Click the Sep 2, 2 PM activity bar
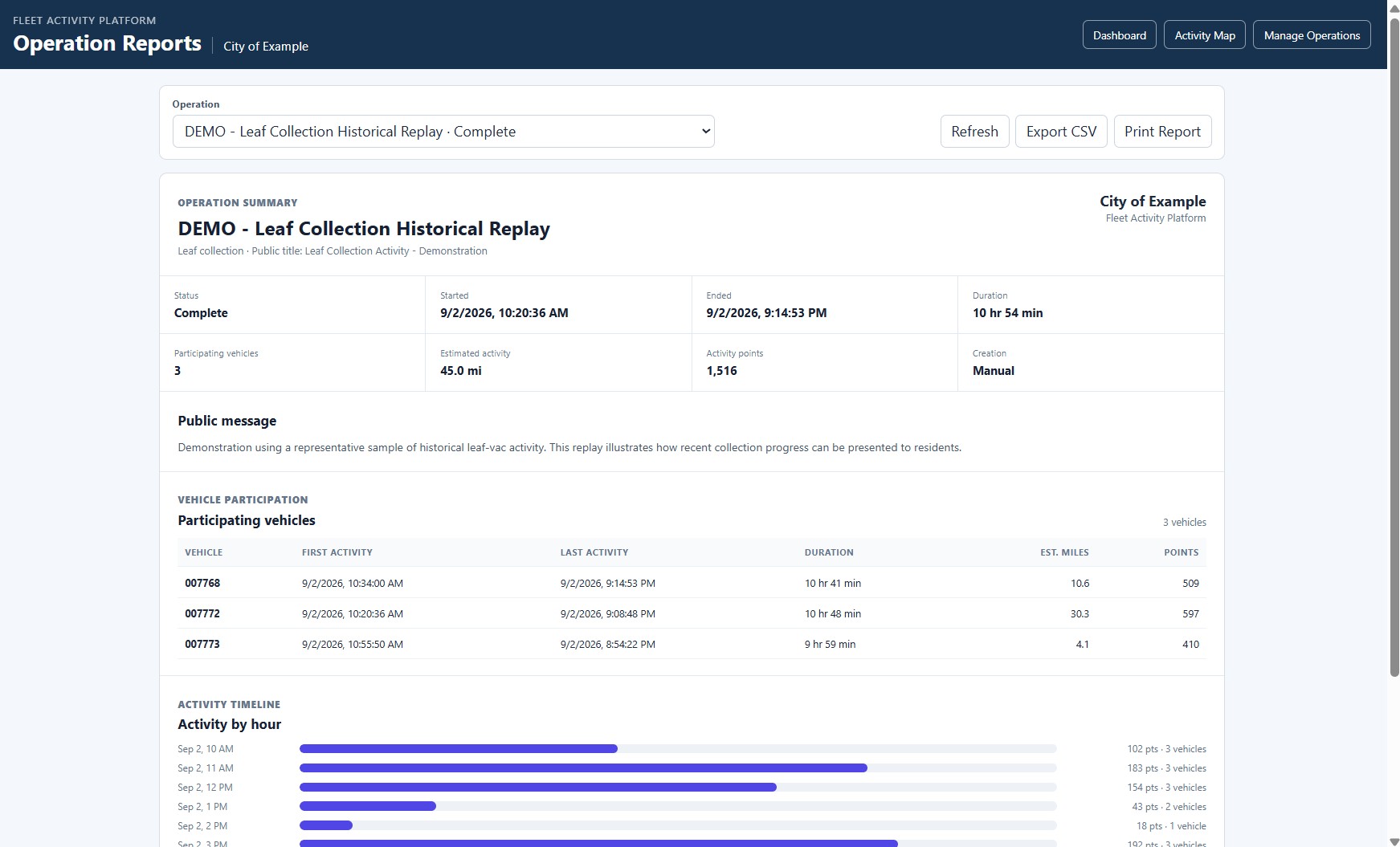Viewport: 1400px width, 847px height. tap(326, 826)
